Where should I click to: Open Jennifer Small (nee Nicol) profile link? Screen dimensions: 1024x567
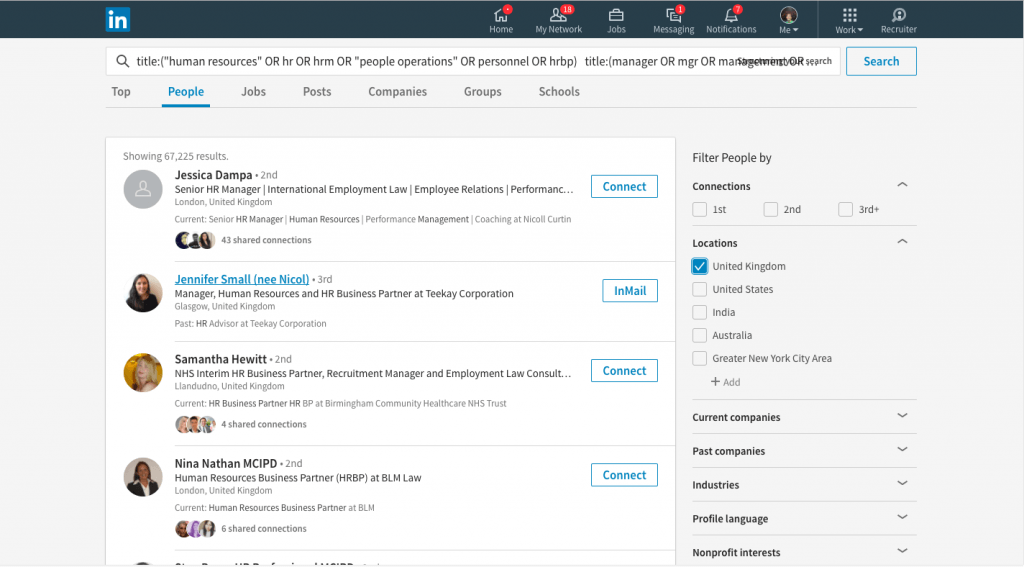coord(242,279)
